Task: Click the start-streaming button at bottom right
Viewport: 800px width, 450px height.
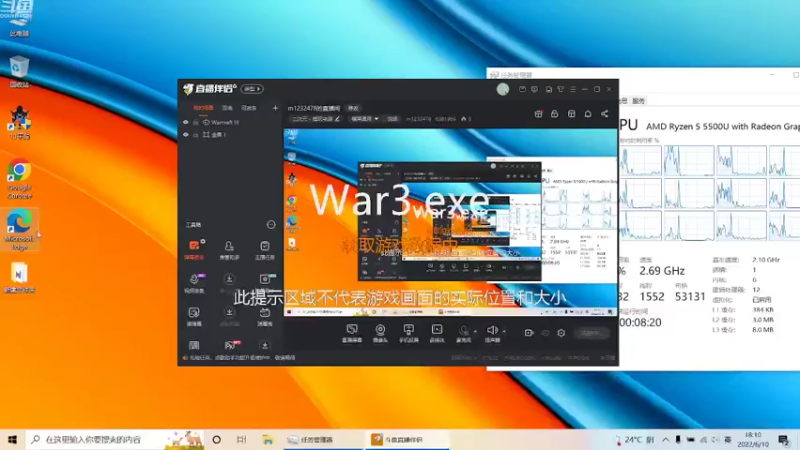Action: tap(592, 333)
